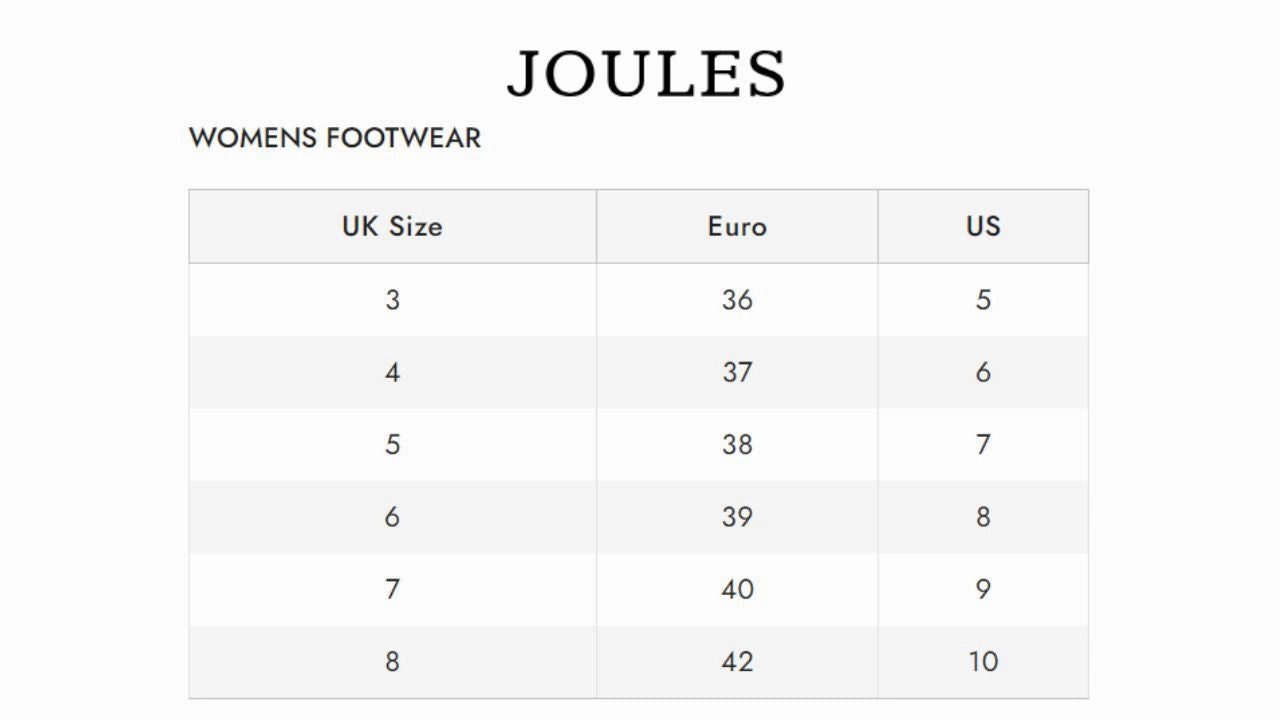1280x720 pixels.
Task: Select the WOMENS FOOTWEAR heading text
Action: (x=335, y=138)
